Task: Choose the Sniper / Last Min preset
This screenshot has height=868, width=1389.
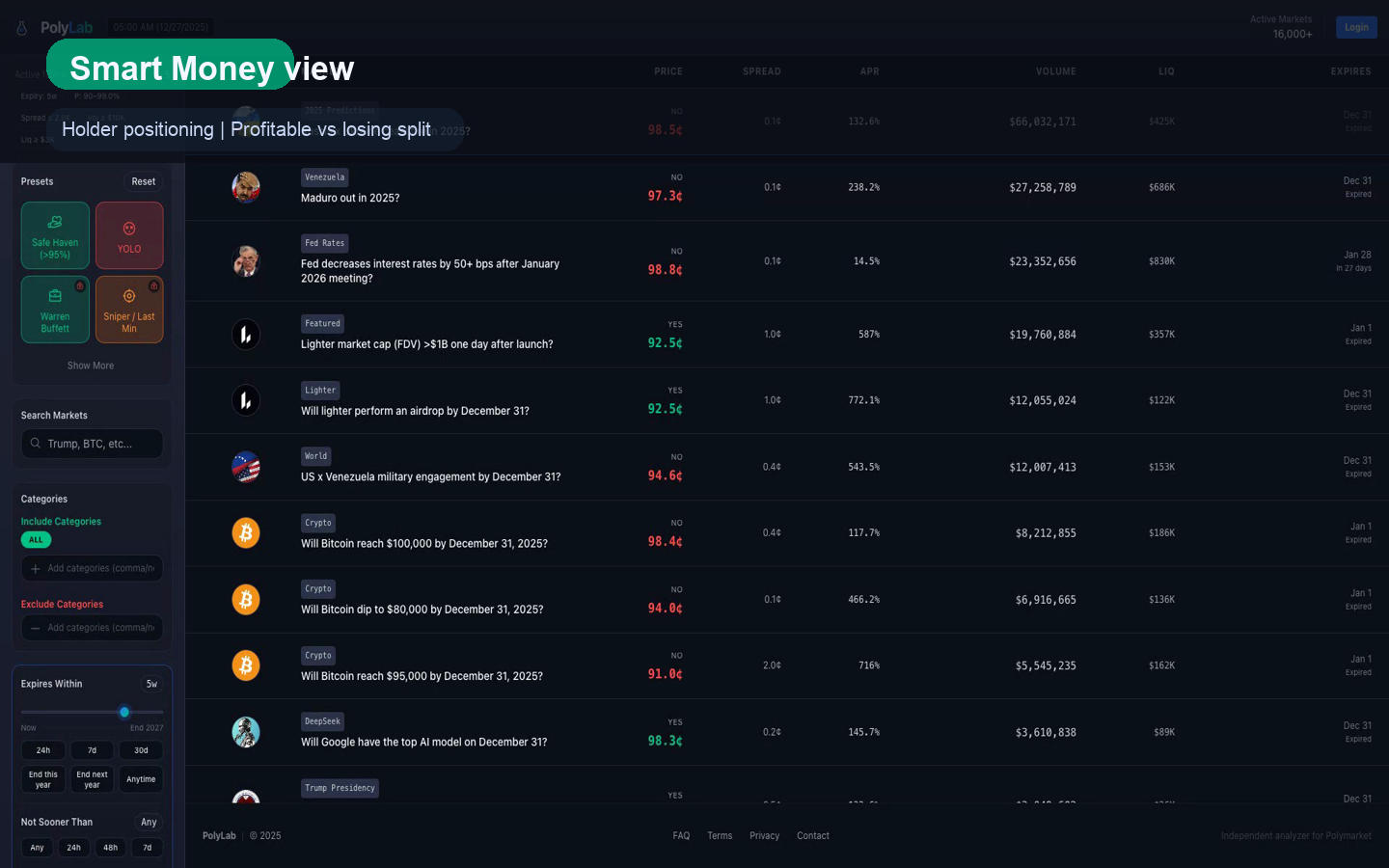Action: click(x=129, y=309)
